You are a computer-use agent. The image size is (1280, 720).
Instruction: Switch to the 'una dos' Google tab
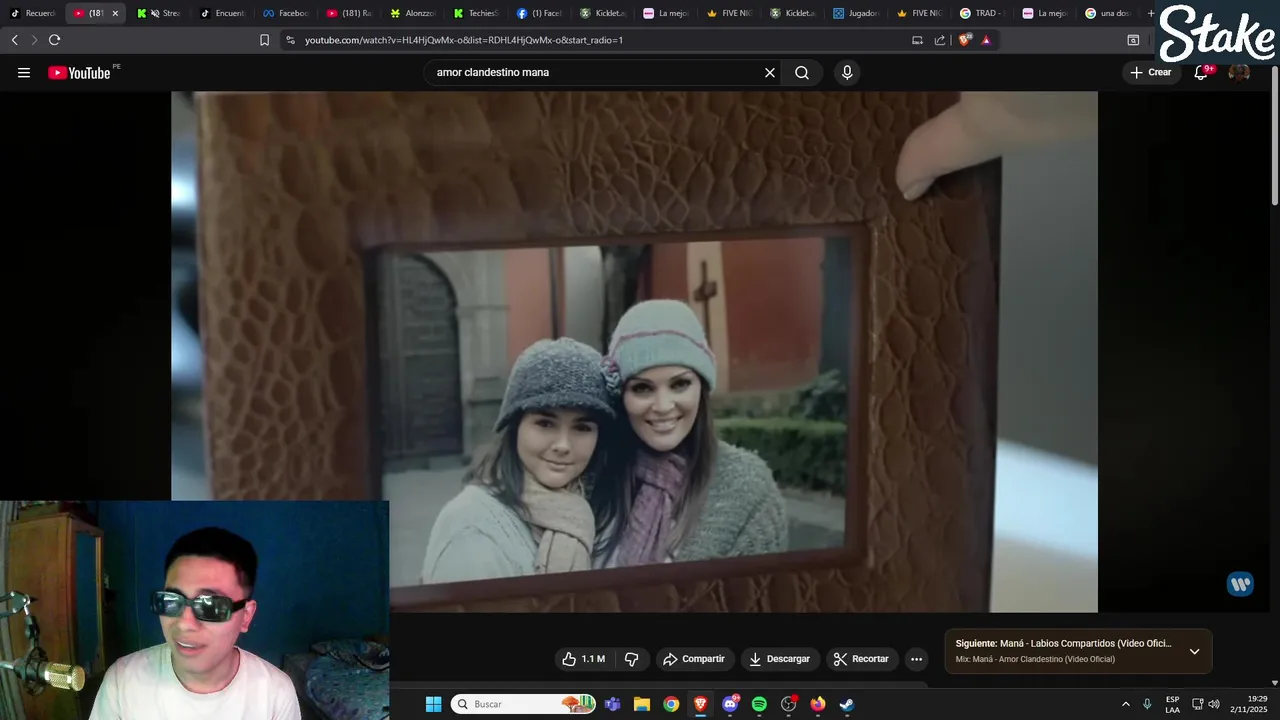pos(1108,13)
